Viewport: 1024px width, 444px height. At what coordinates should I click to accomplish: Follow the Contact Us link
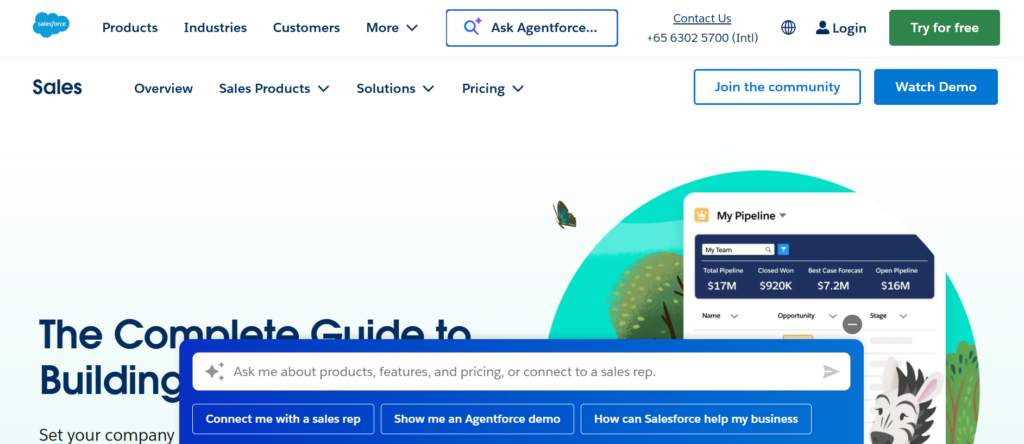[702, 18]
